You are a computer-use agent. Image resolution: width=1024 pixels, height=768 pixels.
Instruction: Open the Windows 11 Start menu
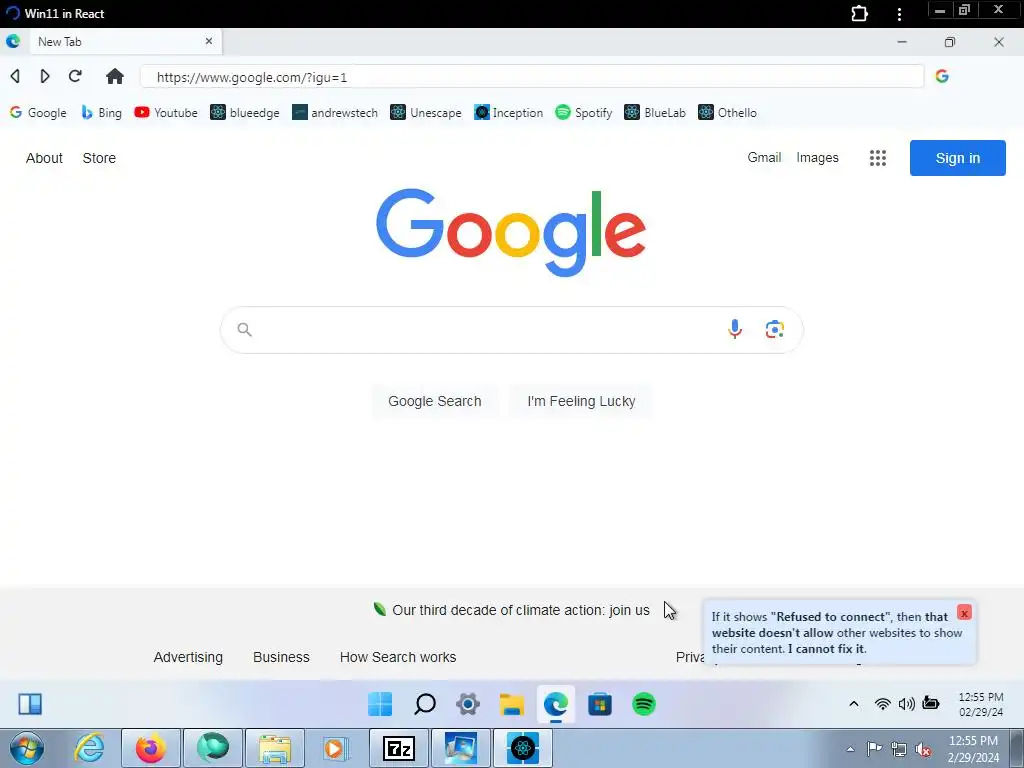pos(380,704)
